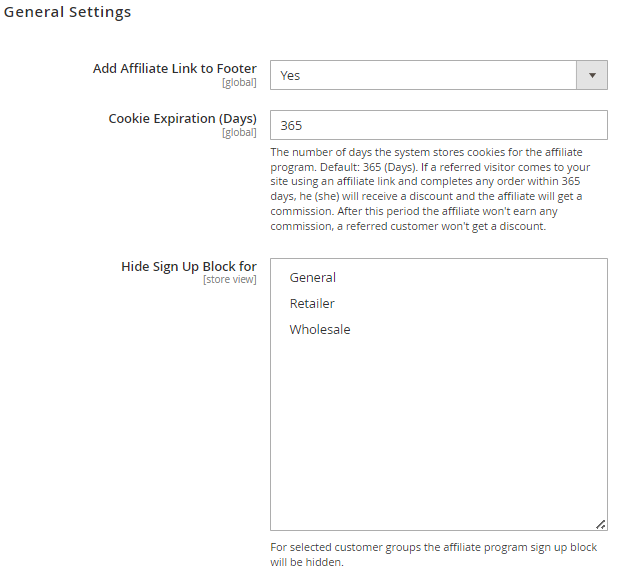Click the 'Yes' value in the footer link select
619x585 pixels.
coord(290,75)
